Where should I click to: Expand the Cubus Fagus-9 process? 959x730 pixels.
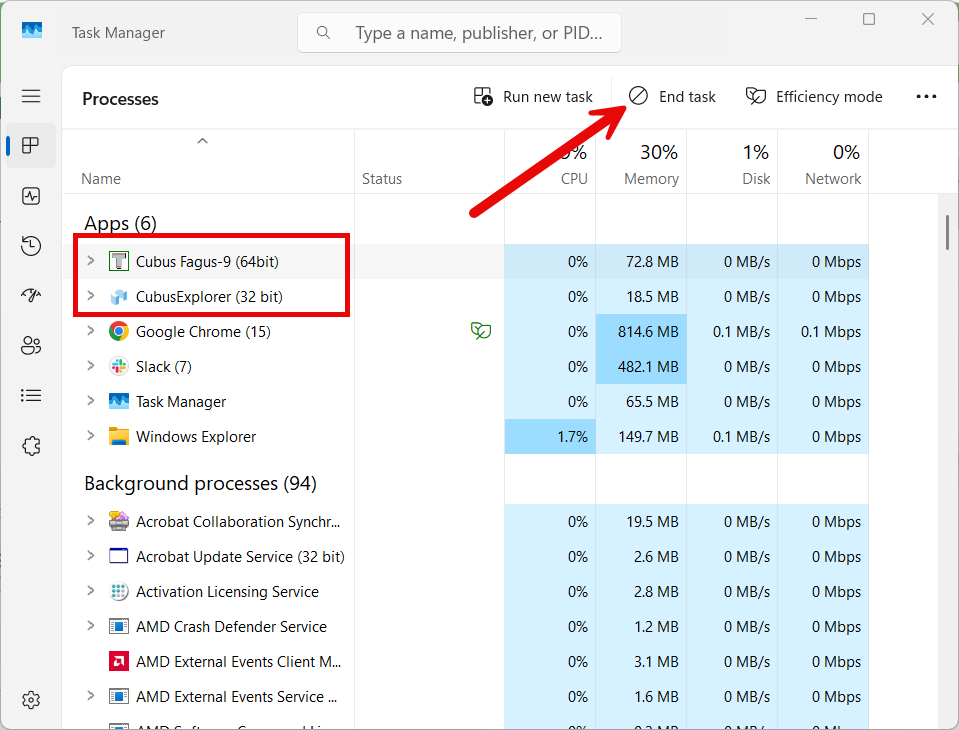point(90,261)
